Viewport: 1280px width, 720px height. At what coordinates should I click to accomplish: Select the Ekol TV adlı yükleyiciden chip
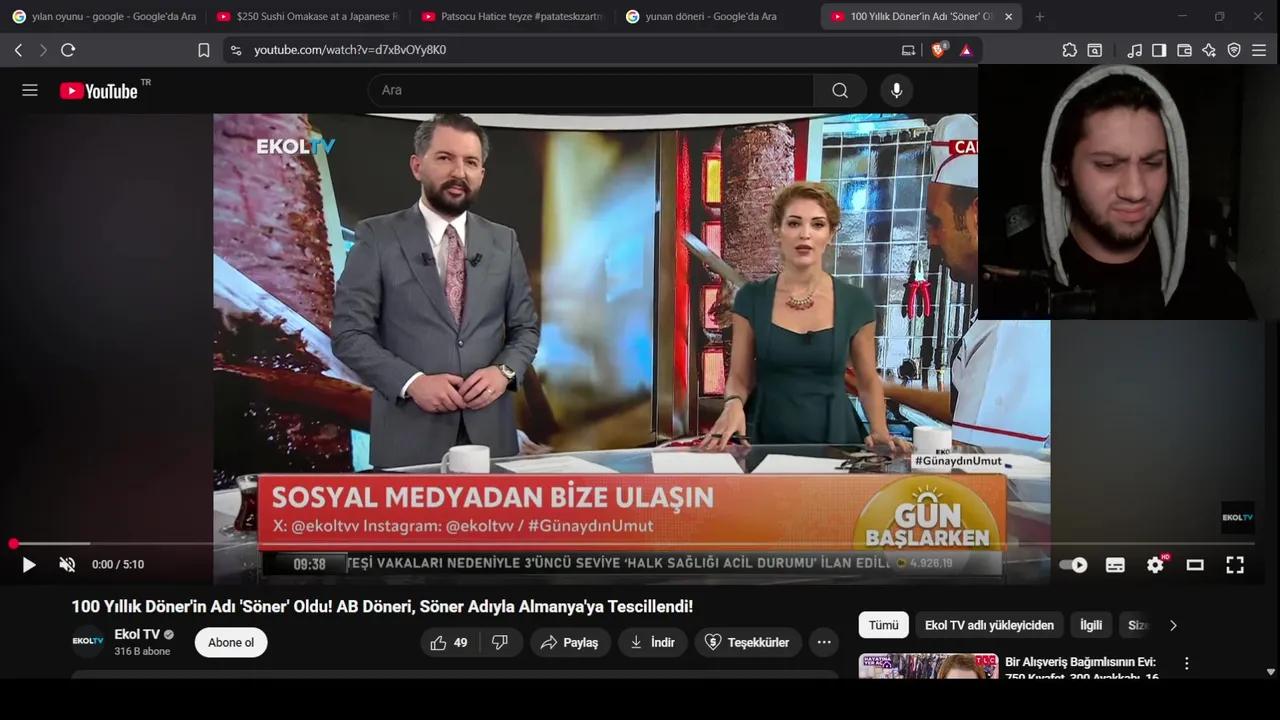coord(989,625)
